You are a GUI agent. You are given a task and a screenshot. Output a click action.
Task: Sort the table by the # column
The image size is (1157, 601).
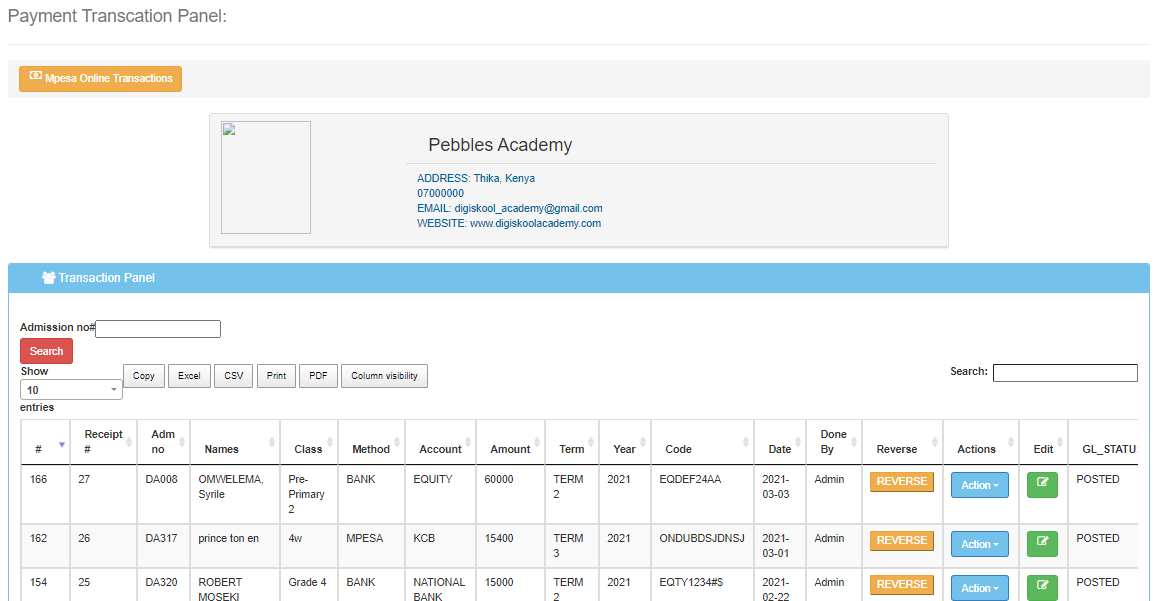click(x=40, y=449)
